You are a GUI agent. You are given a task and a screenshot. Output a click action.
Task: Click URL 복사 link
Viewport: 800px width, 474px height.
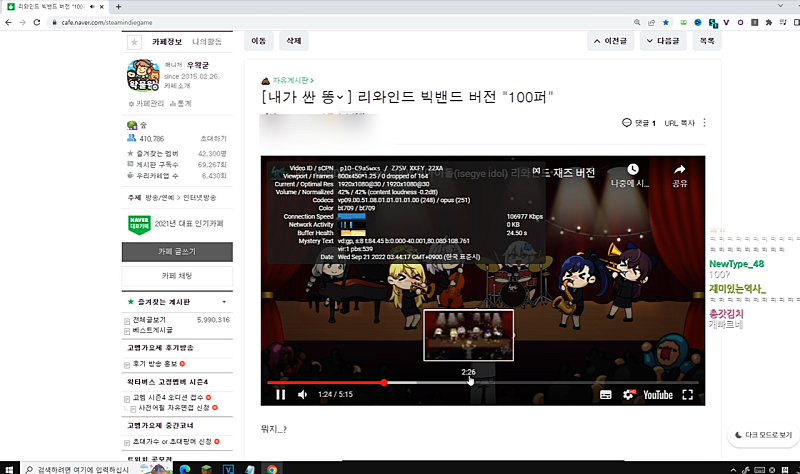pos(680,123)
